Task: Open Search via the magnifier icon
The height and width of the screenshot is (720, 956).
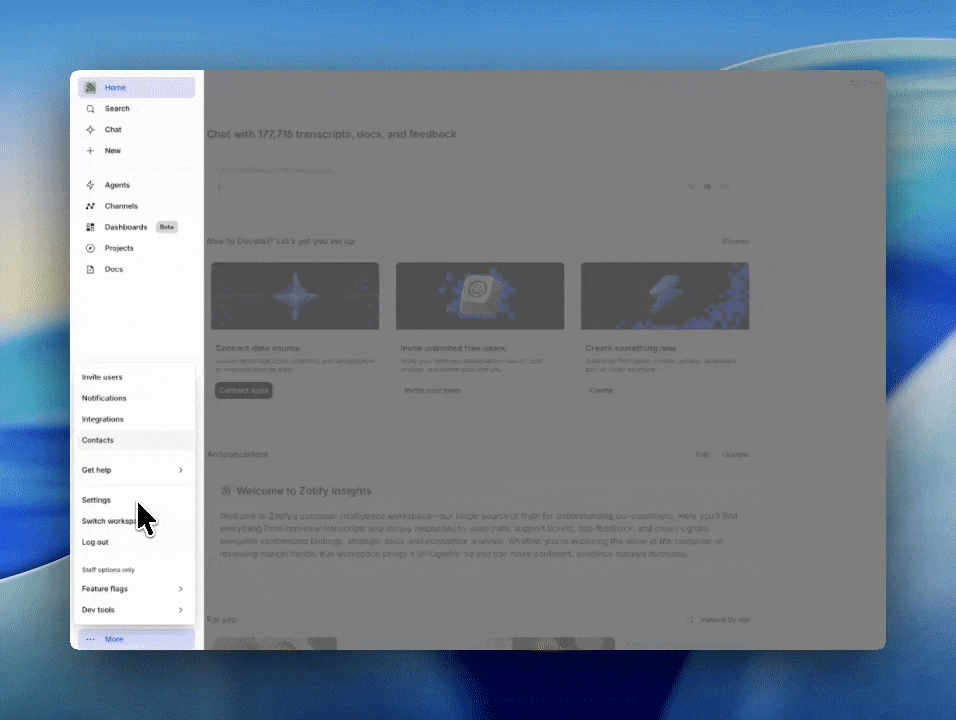Action: 90,109
